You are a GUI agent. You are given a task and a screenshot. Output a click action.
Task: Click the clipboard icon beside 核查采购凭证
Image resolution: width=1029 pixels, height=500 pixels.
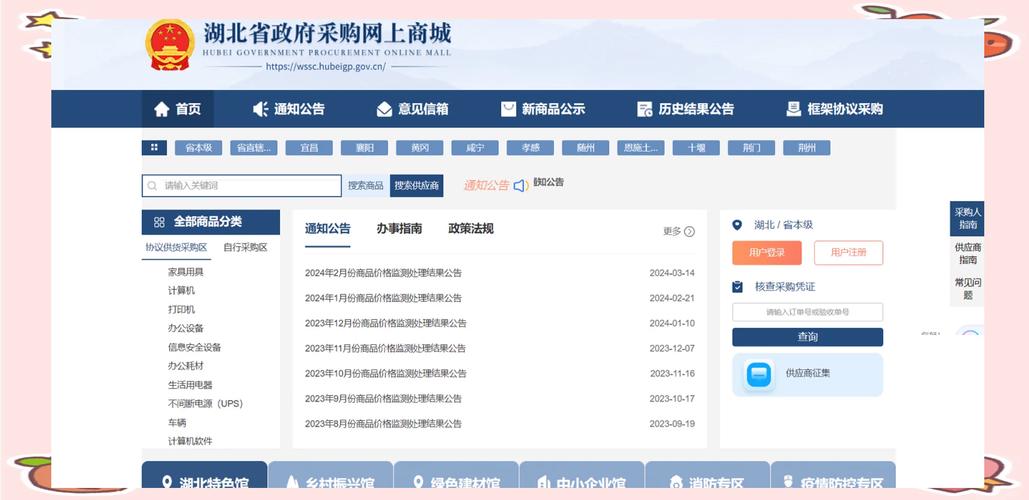[x=738, y=287]
